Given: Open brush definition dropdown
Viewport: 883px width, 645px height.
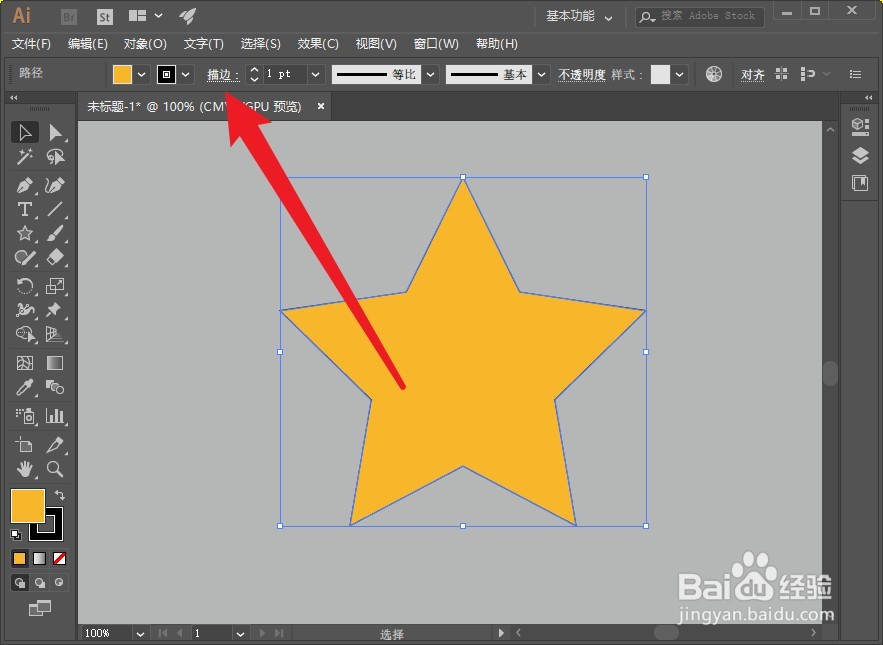Looking at the screenshot, I should [542, 74].
